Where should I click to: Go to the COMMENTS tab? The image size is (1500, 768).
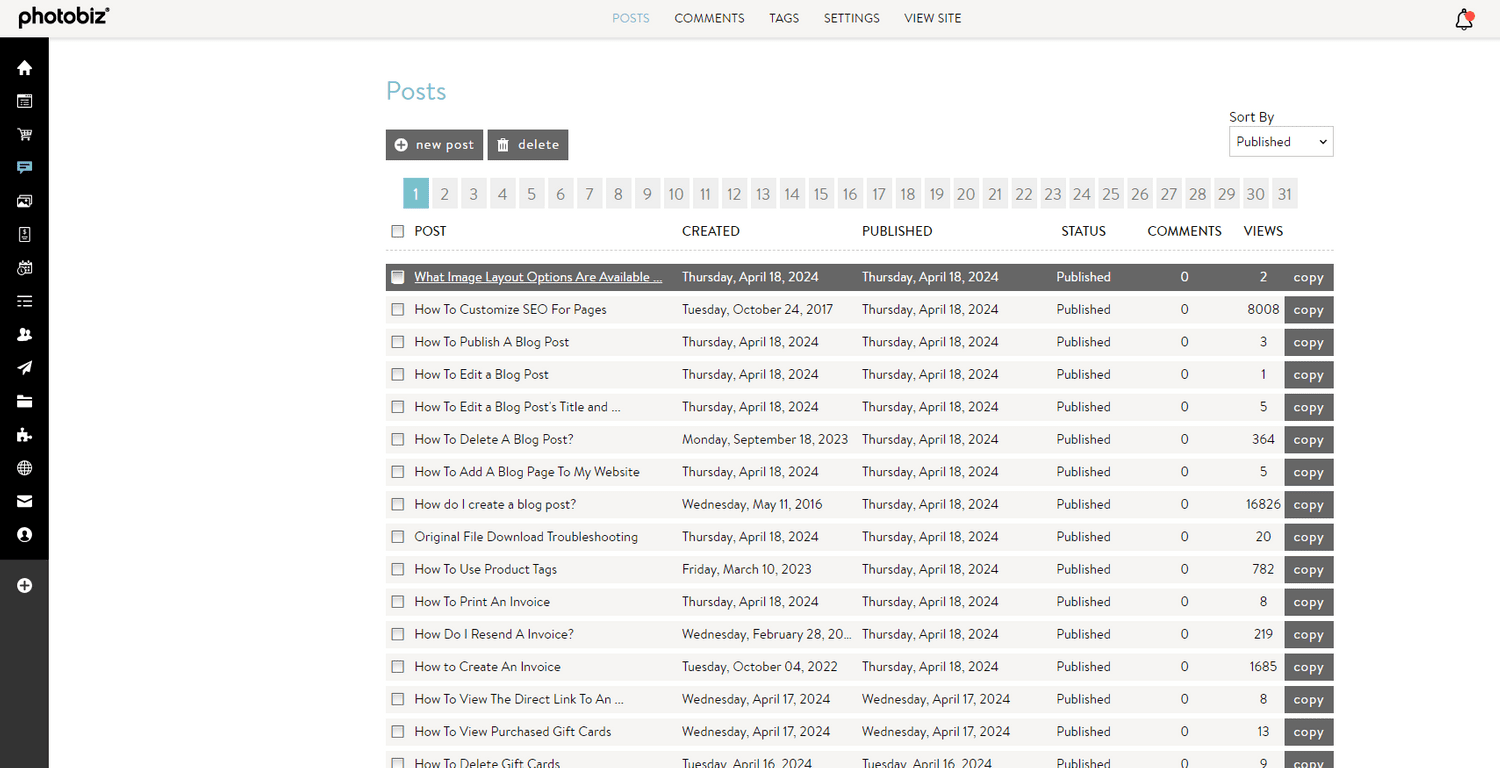pos(709,18)
